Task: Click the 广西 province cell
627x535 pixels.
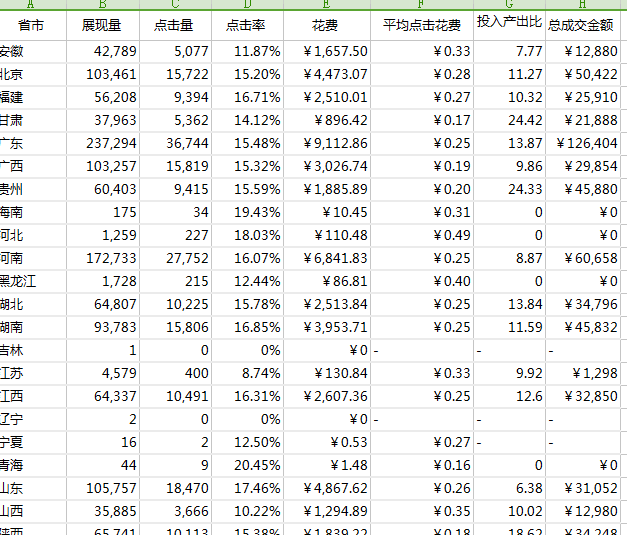Action: click(x=33, y=166)
